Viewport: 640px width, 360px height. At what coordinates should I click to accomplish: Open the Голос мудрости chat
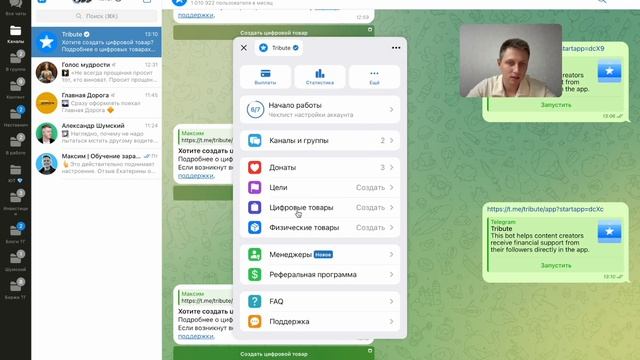coord(97,72)
